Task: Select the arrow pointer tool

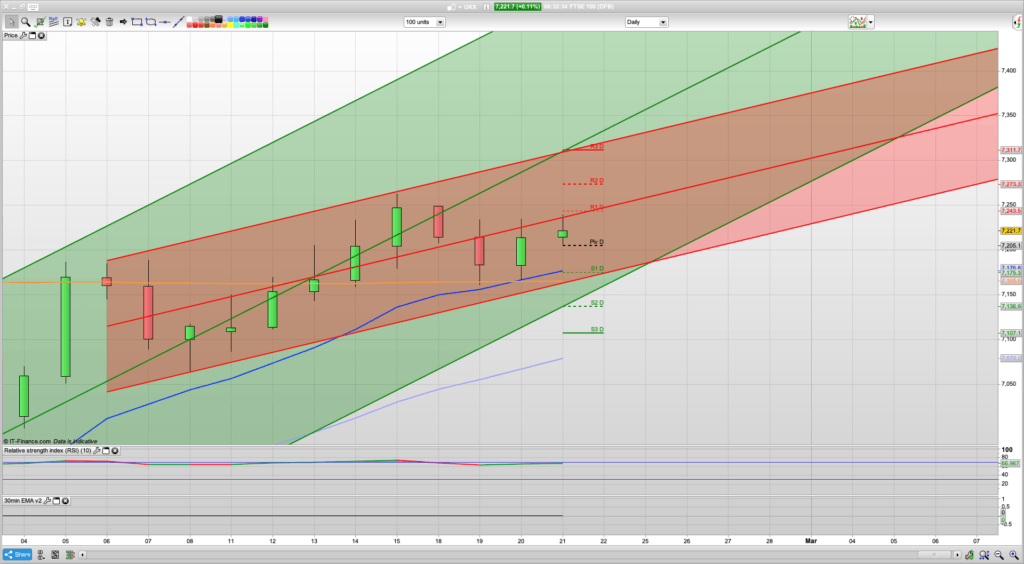Action: tap(10, 22)
